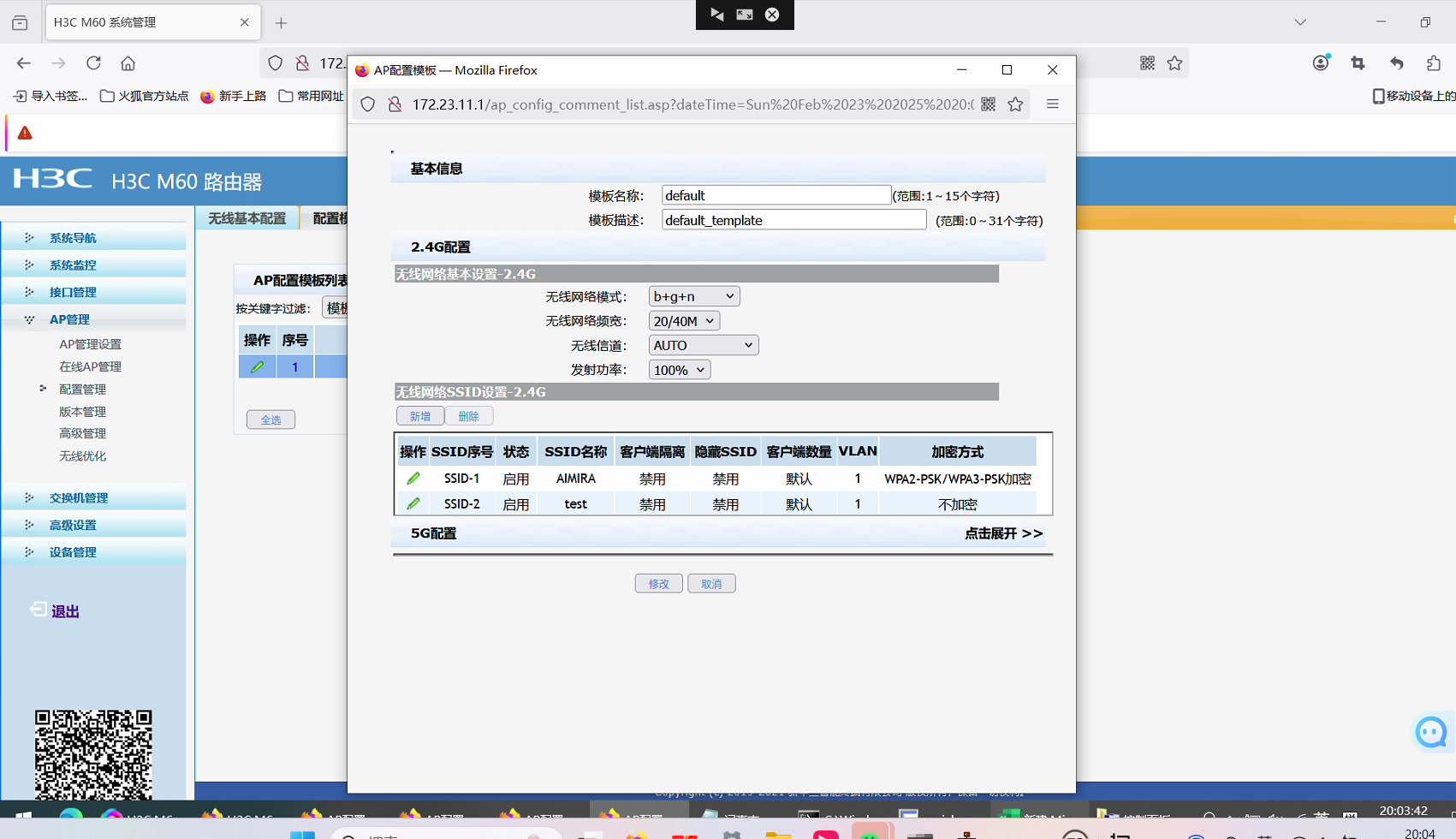Click the red warning triangle icon
This screenshot has height=839, width=1456.
point(25,134)
